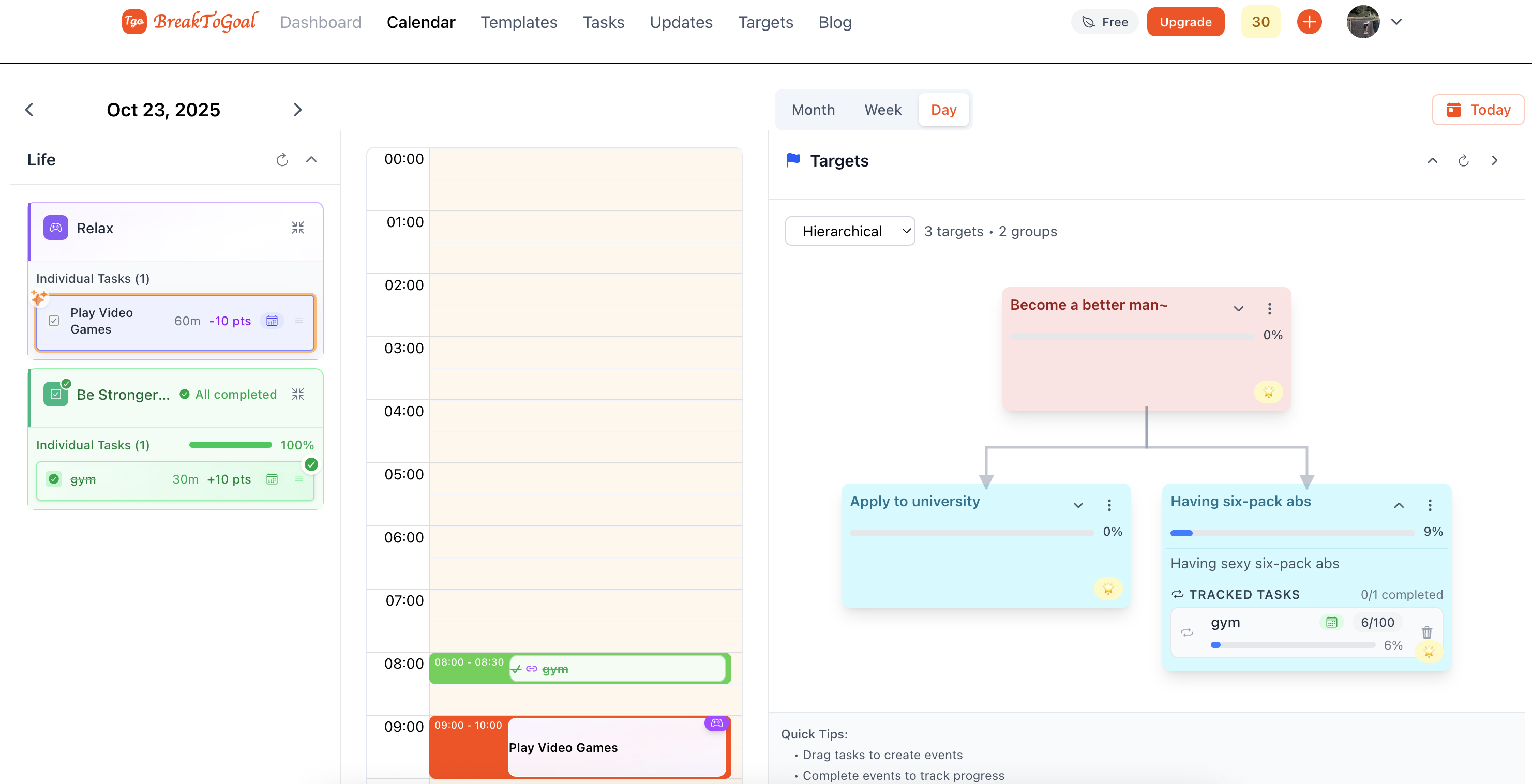1532x784 pixels.
Task: Open calendar icon on Play Video Games task
Action: click(272, 321)
